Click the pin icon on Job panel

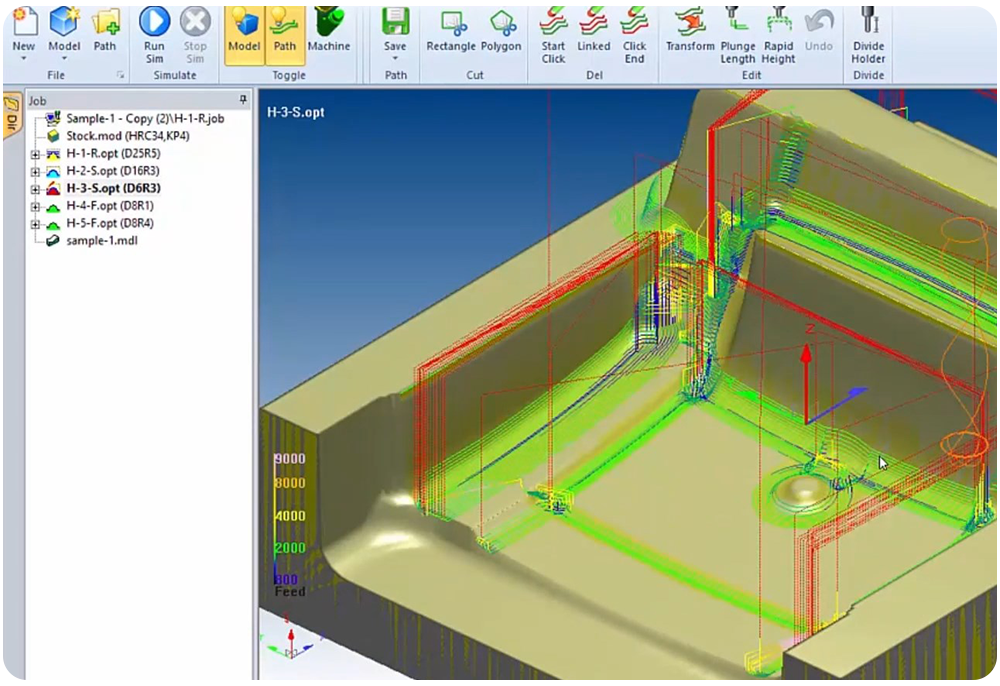242,100
